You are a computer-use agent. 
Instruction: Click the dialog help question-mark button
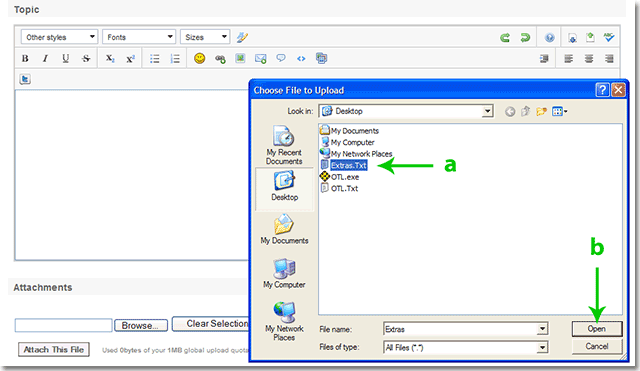[x=602, y=90]
